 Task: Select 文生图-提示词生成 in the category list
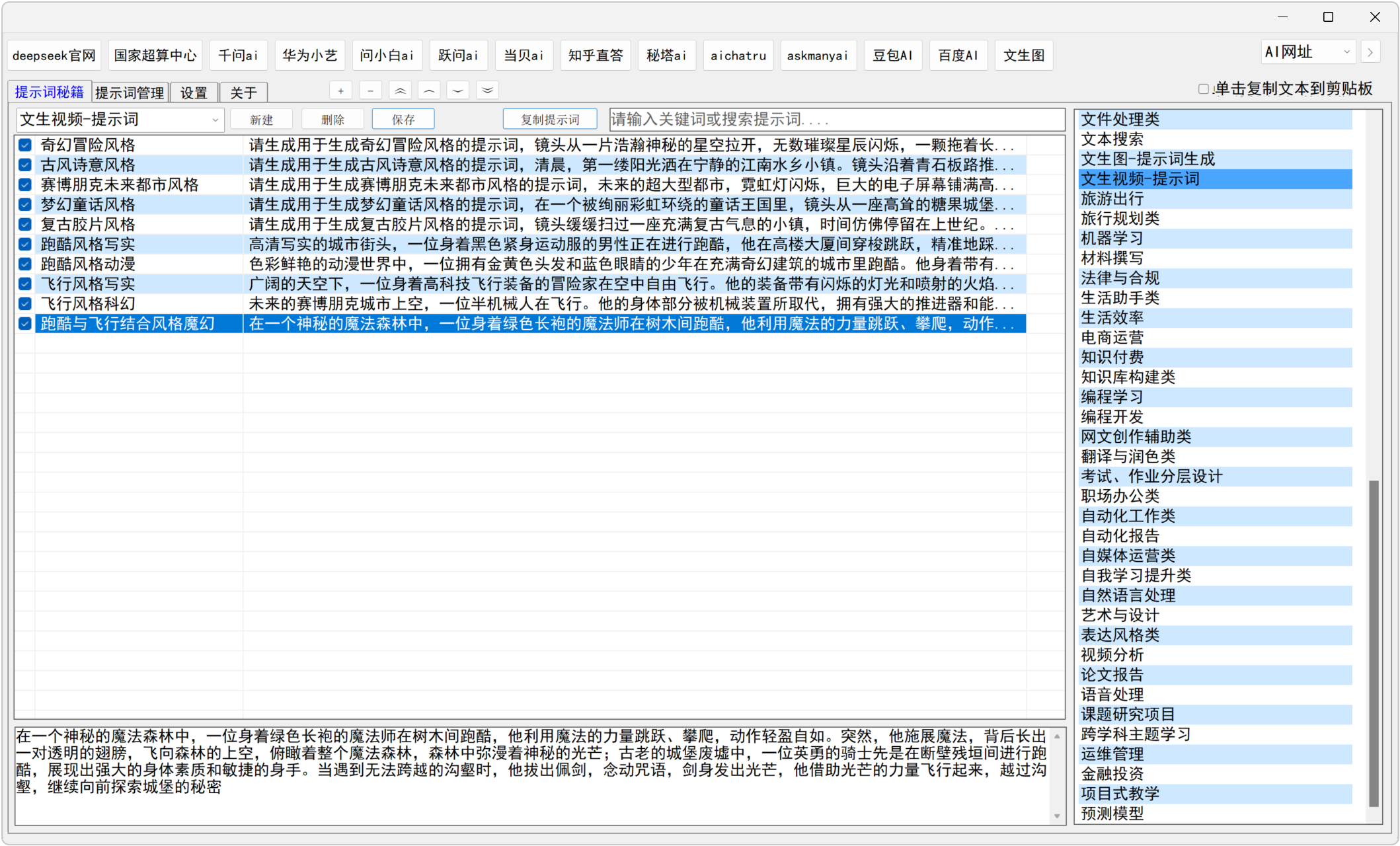[x=1215, y=159]
